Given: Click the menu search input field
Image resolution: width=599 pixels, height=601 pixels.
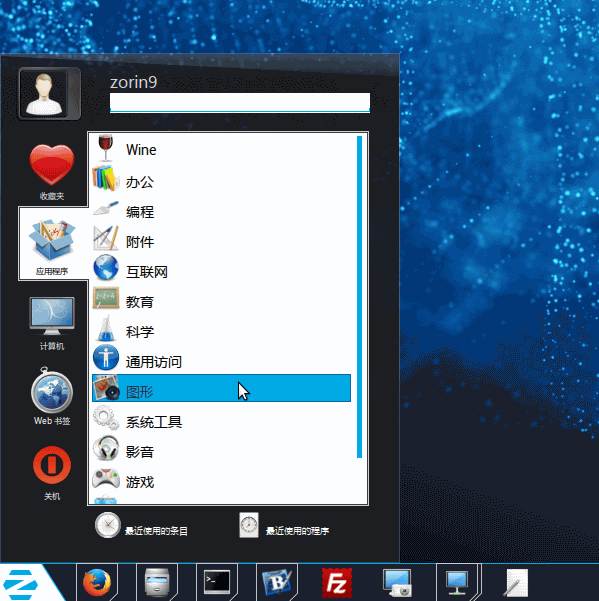Looking at the screenshot, I should [x=240, y=102].
